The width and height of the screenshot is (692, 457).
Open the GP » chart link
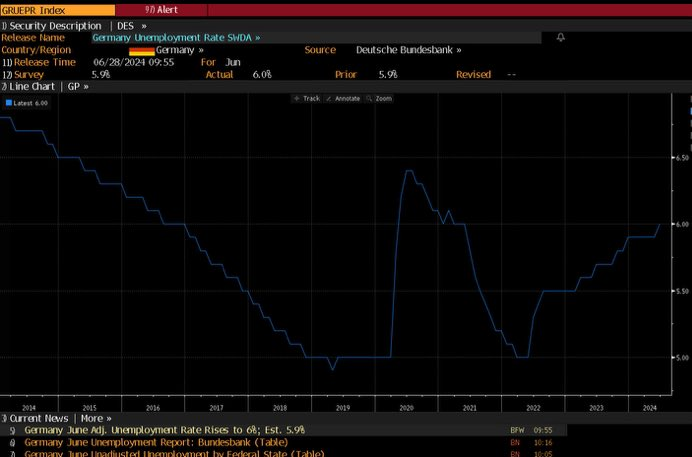point(78,86)
